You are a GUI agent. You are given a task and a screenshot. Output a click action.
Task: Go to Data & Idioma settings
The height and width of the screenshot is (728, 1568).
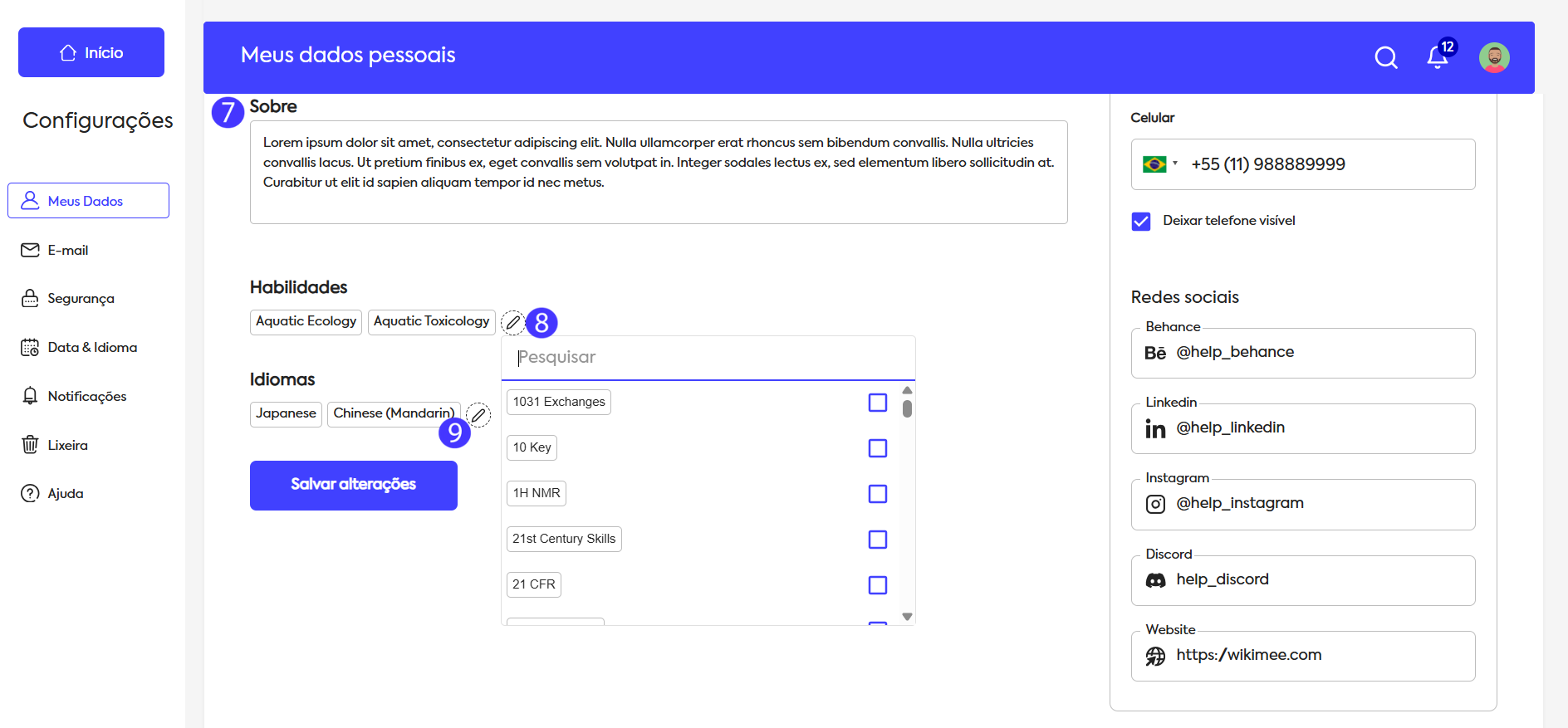(x=91, y=348)
